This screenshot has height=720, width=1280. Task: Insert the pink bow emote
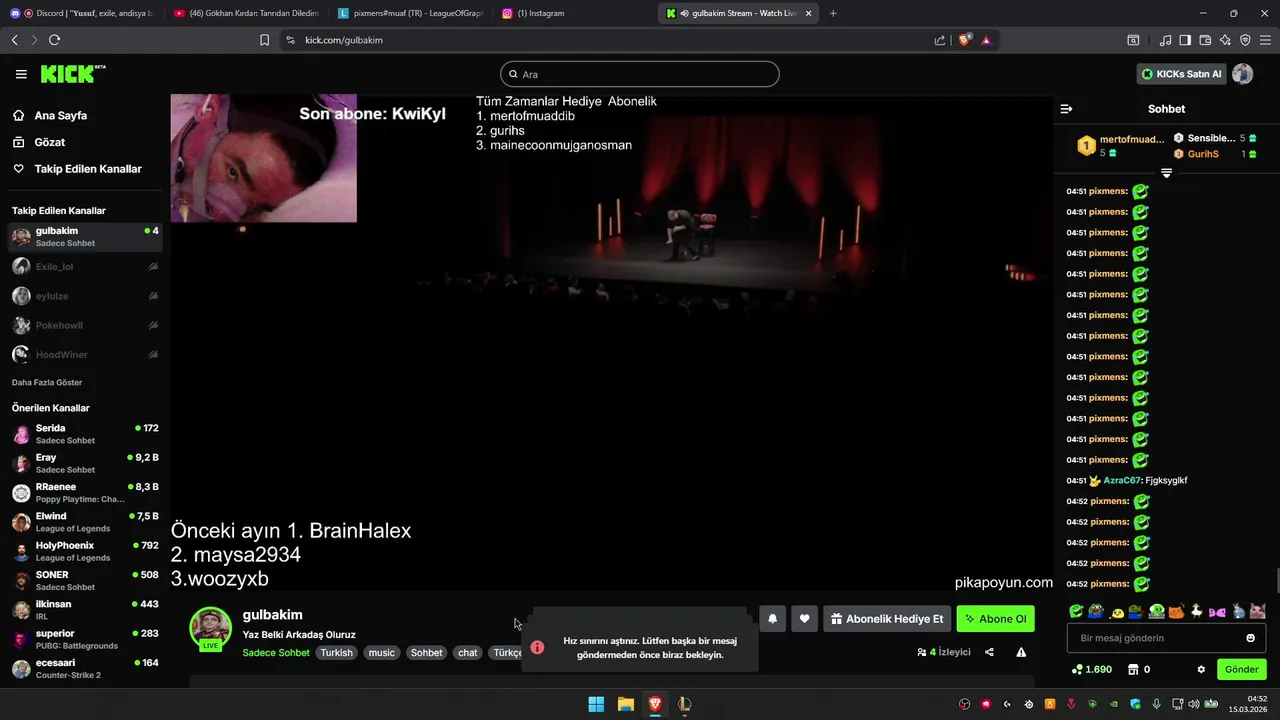coord(1217,611)
